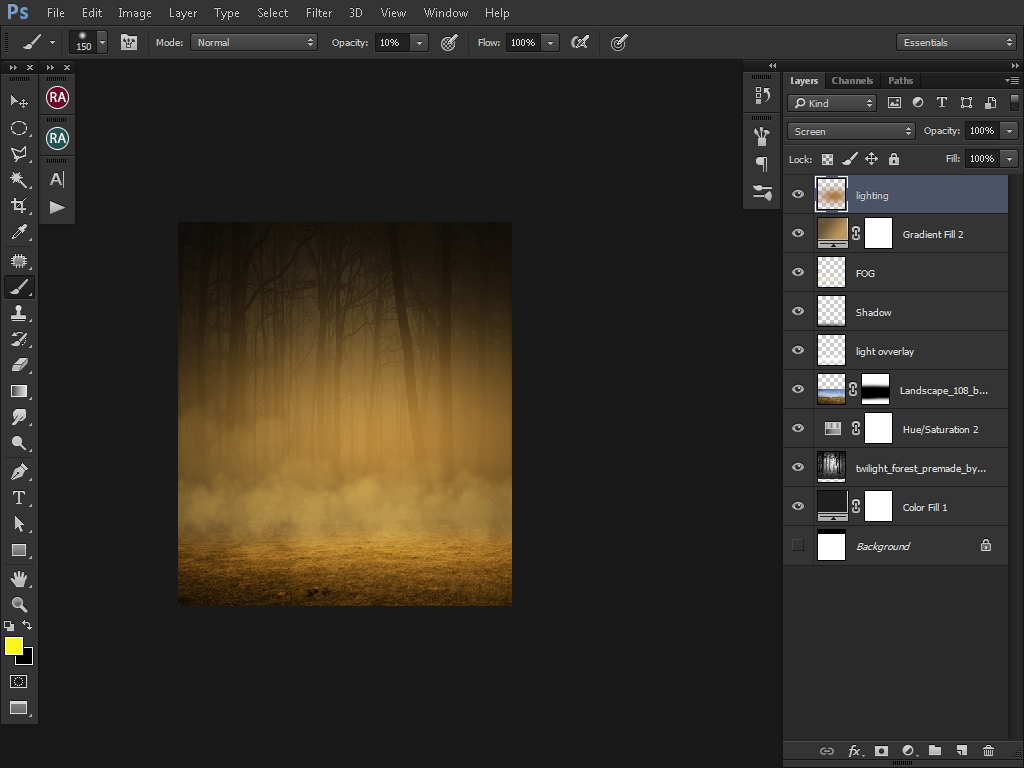The width and height of the screenshot is (1024, 768).
Task: Select the Crop tool
Action: click(18, 206)
